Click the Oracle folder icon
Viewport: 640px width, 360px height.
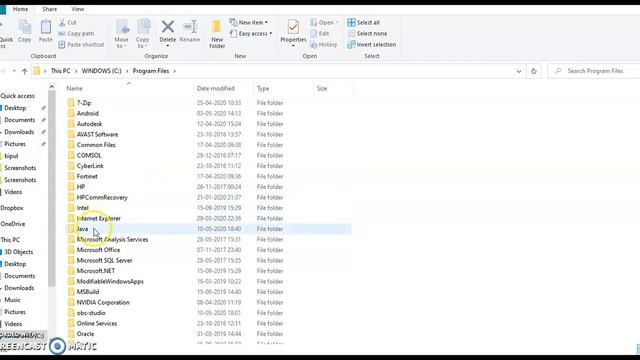click(x=71, y=334)
